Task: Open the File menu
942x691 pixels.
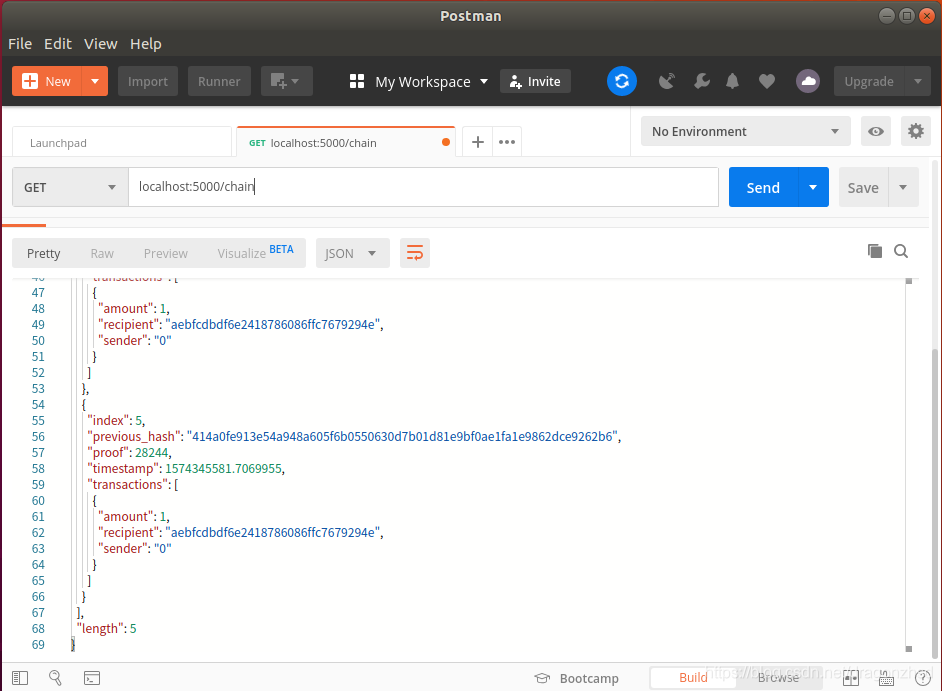Action: 20,44
